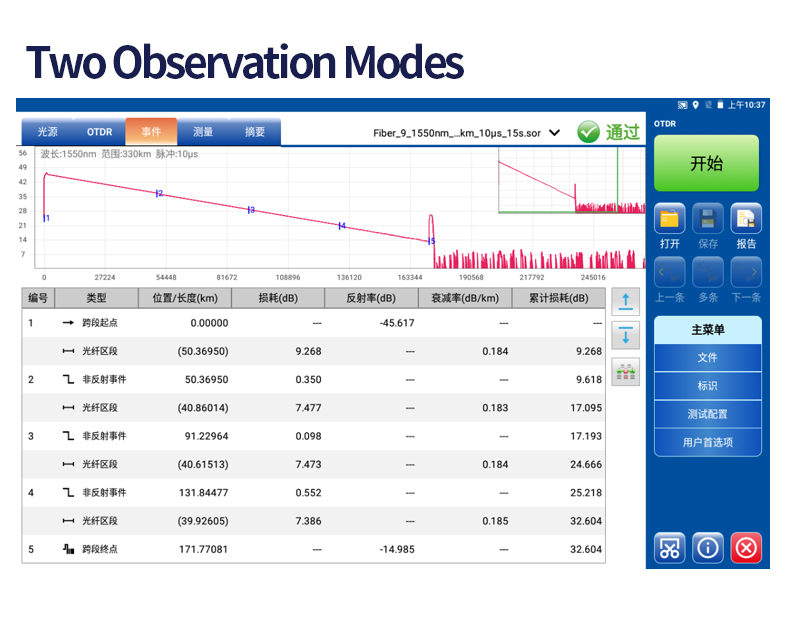Screen dimensions: 790x629
Task: Switch to the 光源 tab
Action: tap(48, 132)
